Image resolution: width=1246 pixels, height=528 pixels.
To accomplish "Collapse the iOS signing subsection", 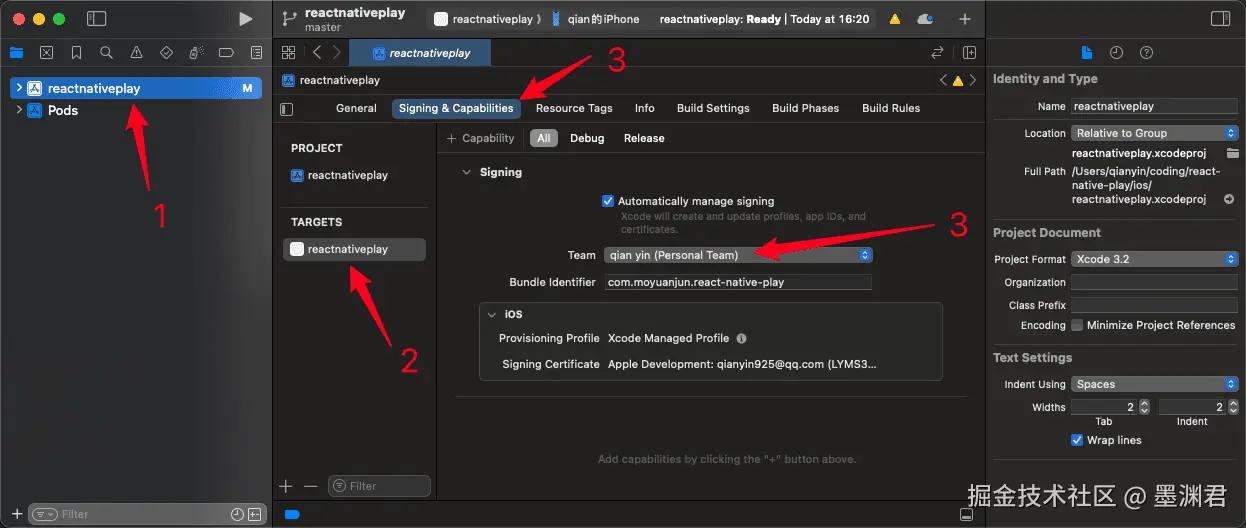I will coord(491,314).
